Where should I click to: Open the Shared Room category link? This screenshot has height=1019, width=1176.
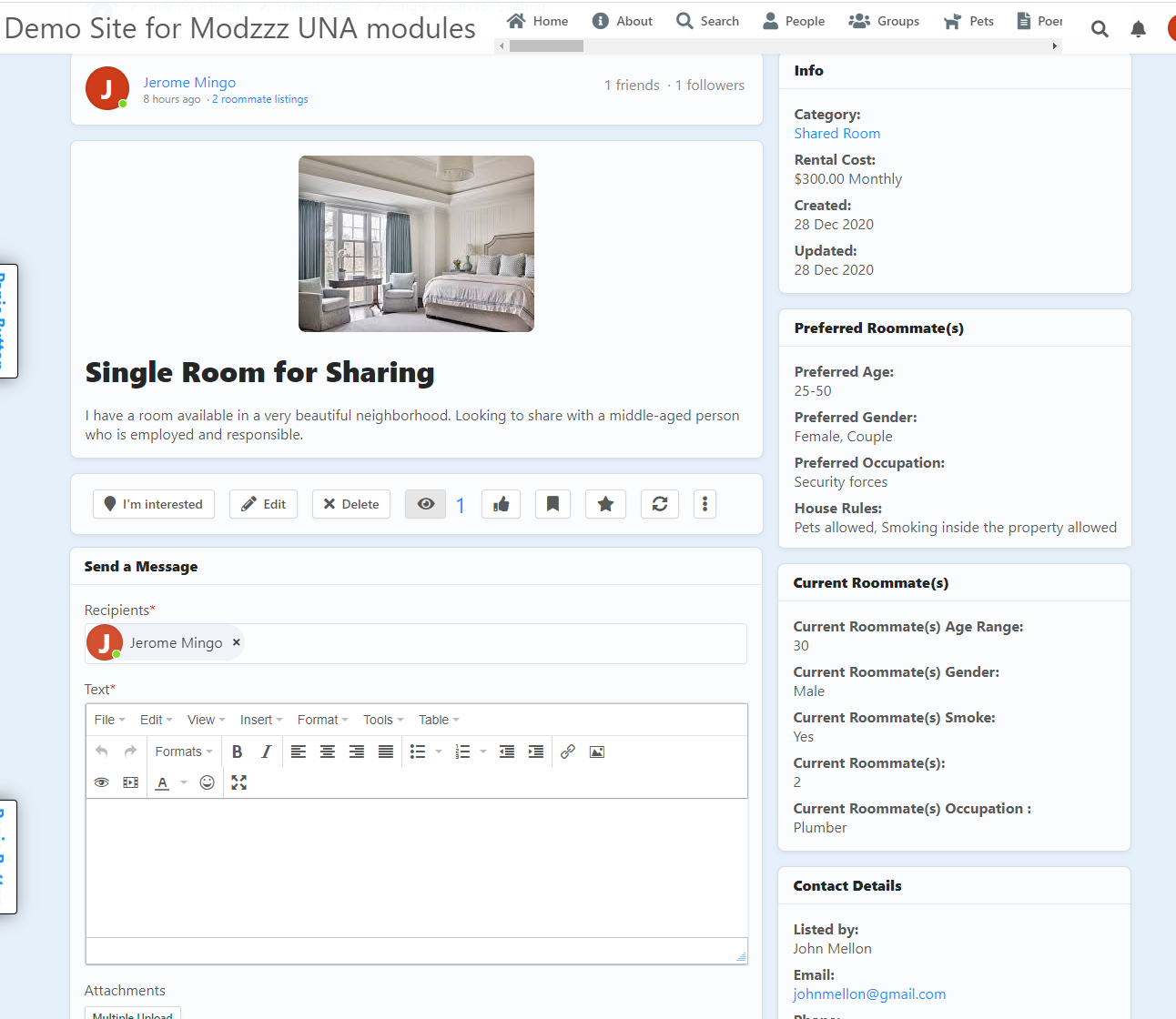[836, 134]
